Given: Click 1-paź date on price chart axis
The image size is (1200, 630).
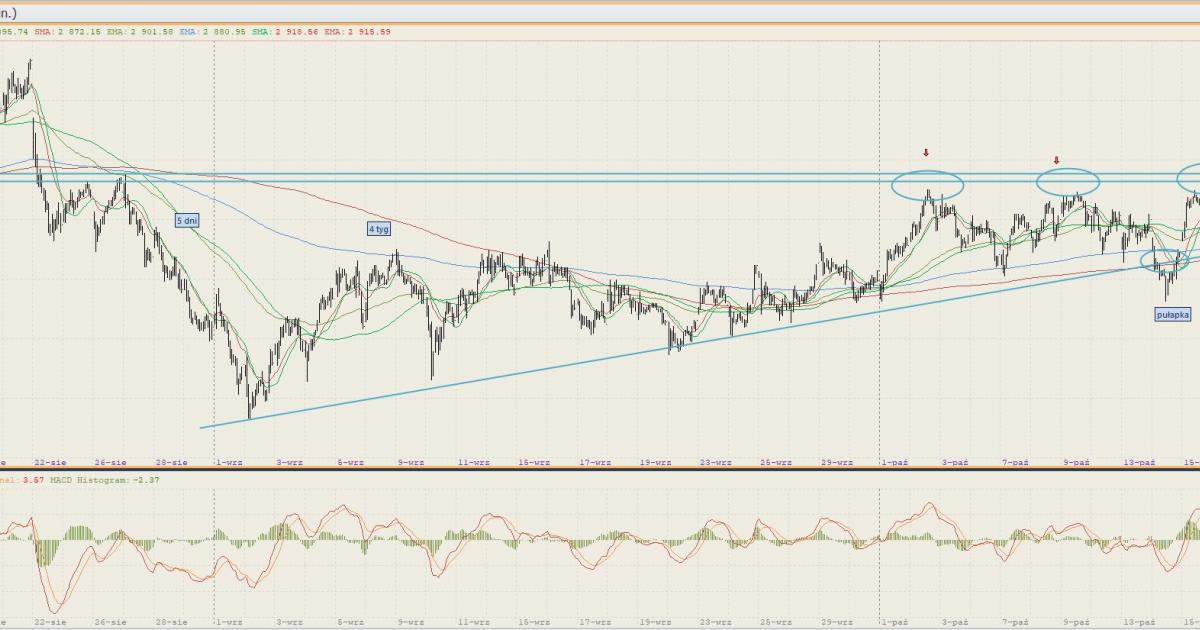Looking at the screenshot, I should 893,462.
